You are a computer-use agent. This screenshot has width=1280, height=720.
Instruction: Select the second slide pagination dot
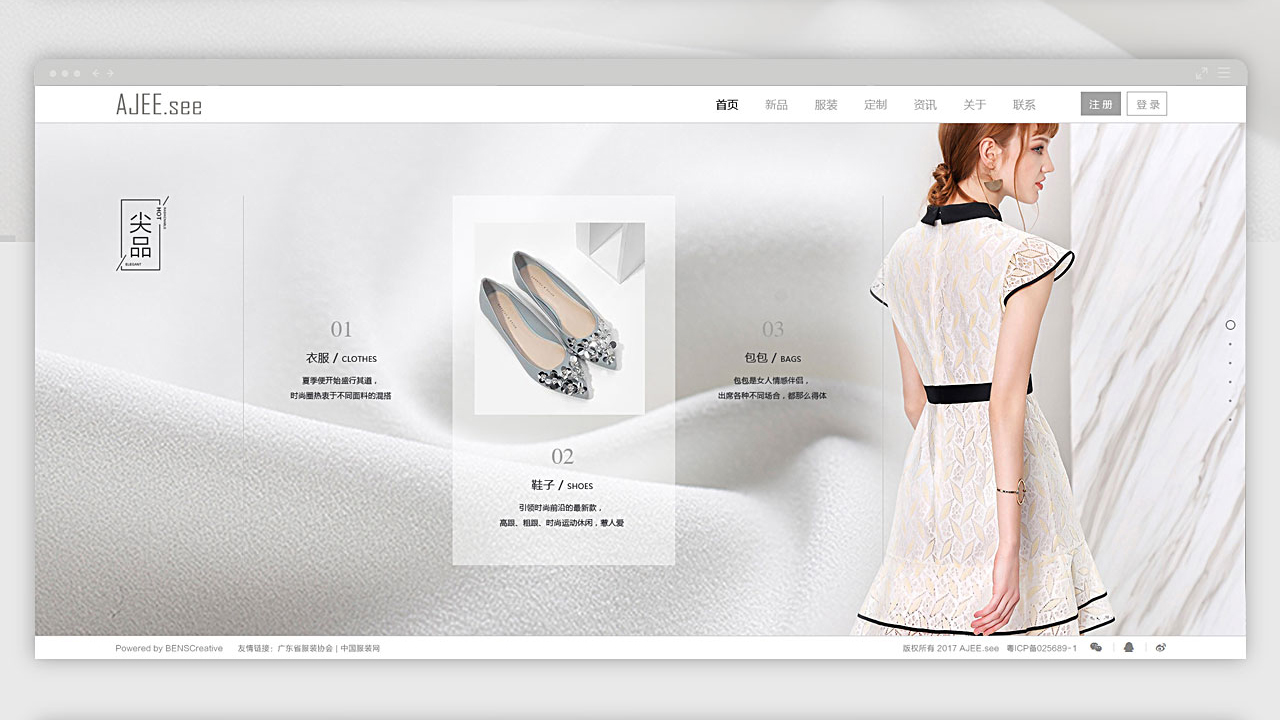[1230, 344]
